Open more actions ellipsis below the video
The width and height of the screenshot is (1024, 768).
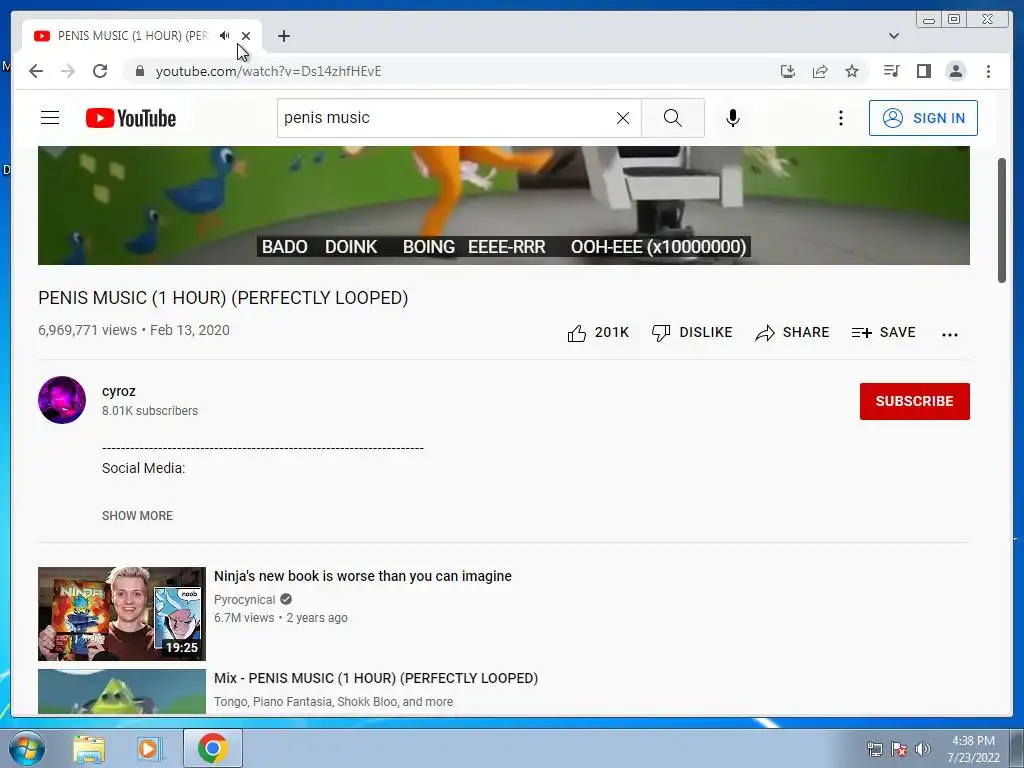point(950,334)
